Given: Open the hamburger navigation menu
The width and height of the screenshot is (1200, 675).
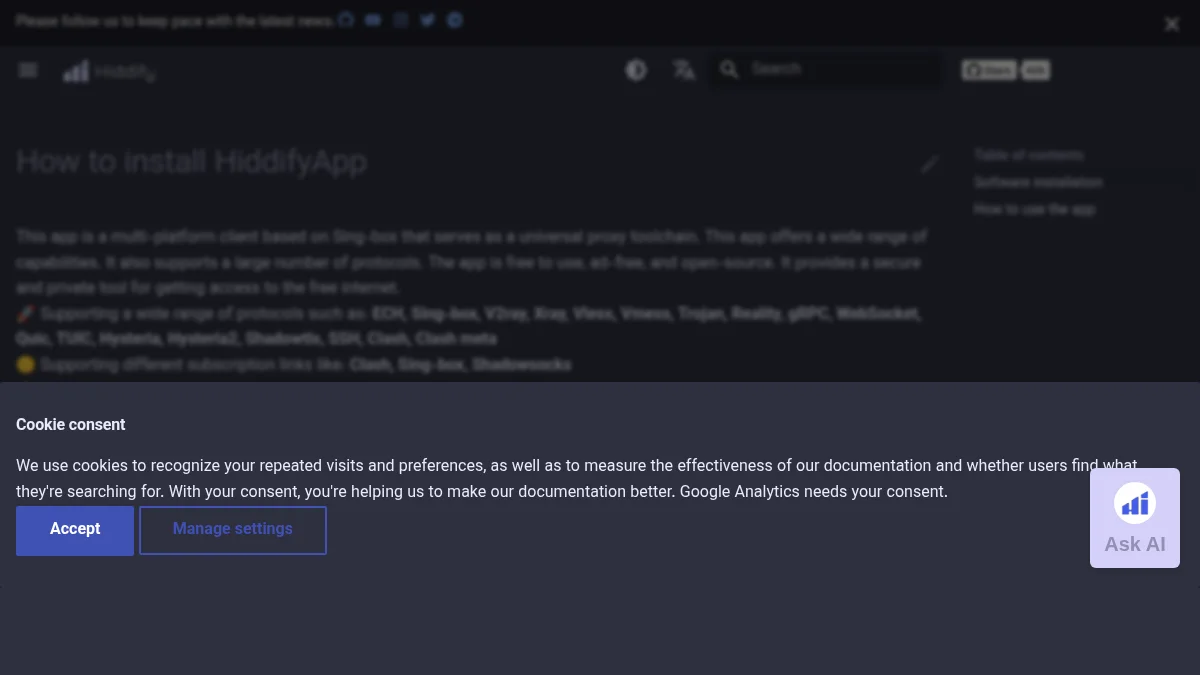Looking at the screenshot, I should (x=28, y=70).
